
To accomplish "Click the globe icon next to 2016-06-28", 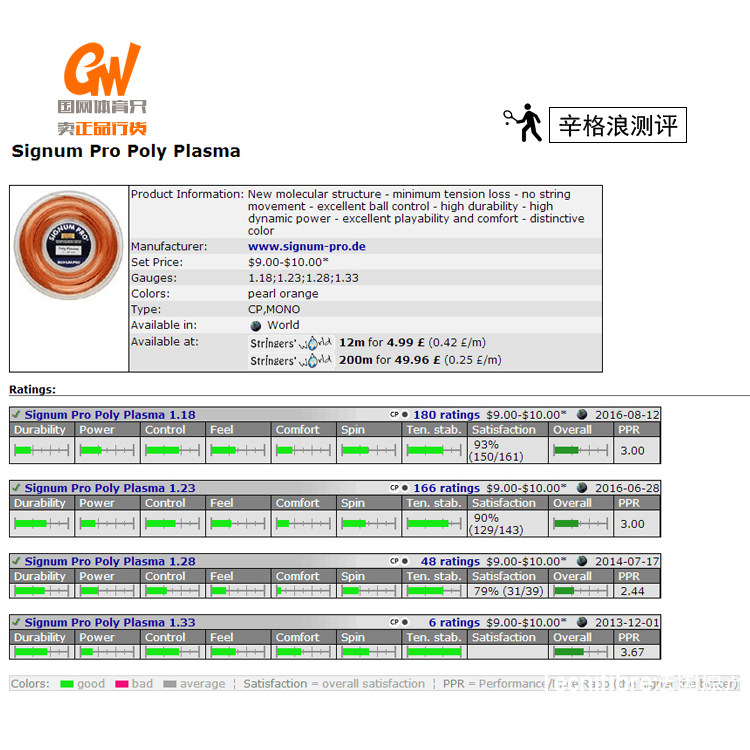I will click(x=582, y=487).
